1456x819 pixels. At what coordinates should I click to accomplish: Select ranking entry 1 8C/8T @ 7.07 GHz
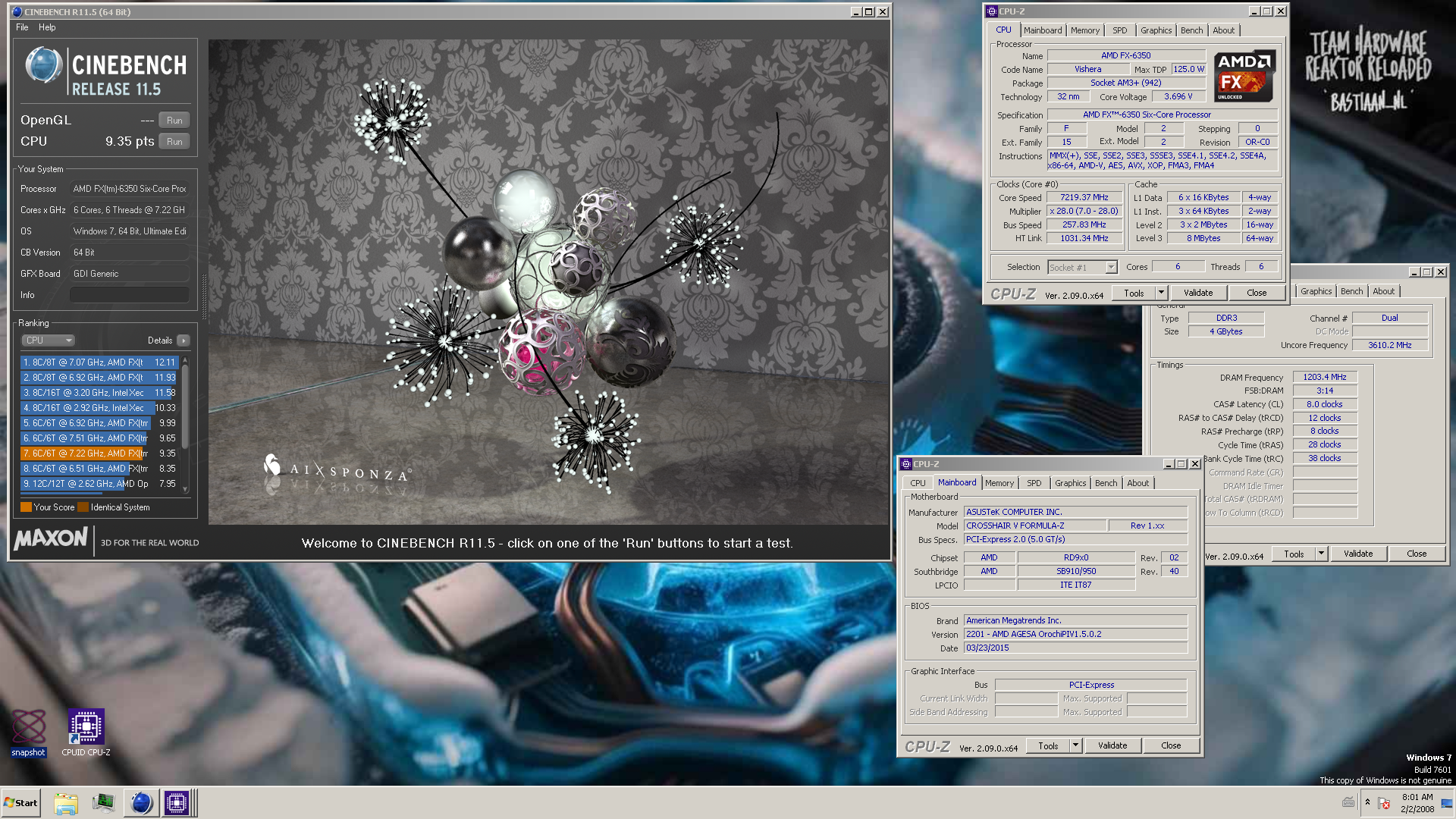pos(99,362)
